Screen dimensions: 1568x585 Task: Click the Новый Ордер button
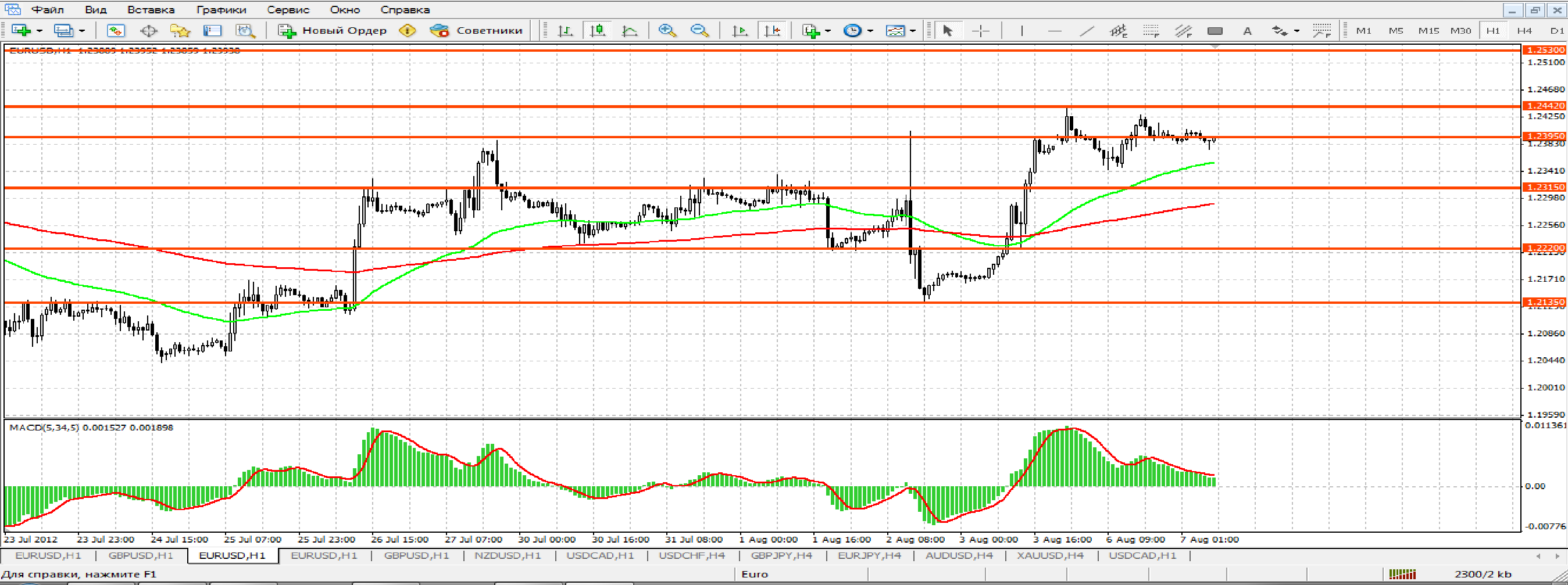tap(333, 30)
